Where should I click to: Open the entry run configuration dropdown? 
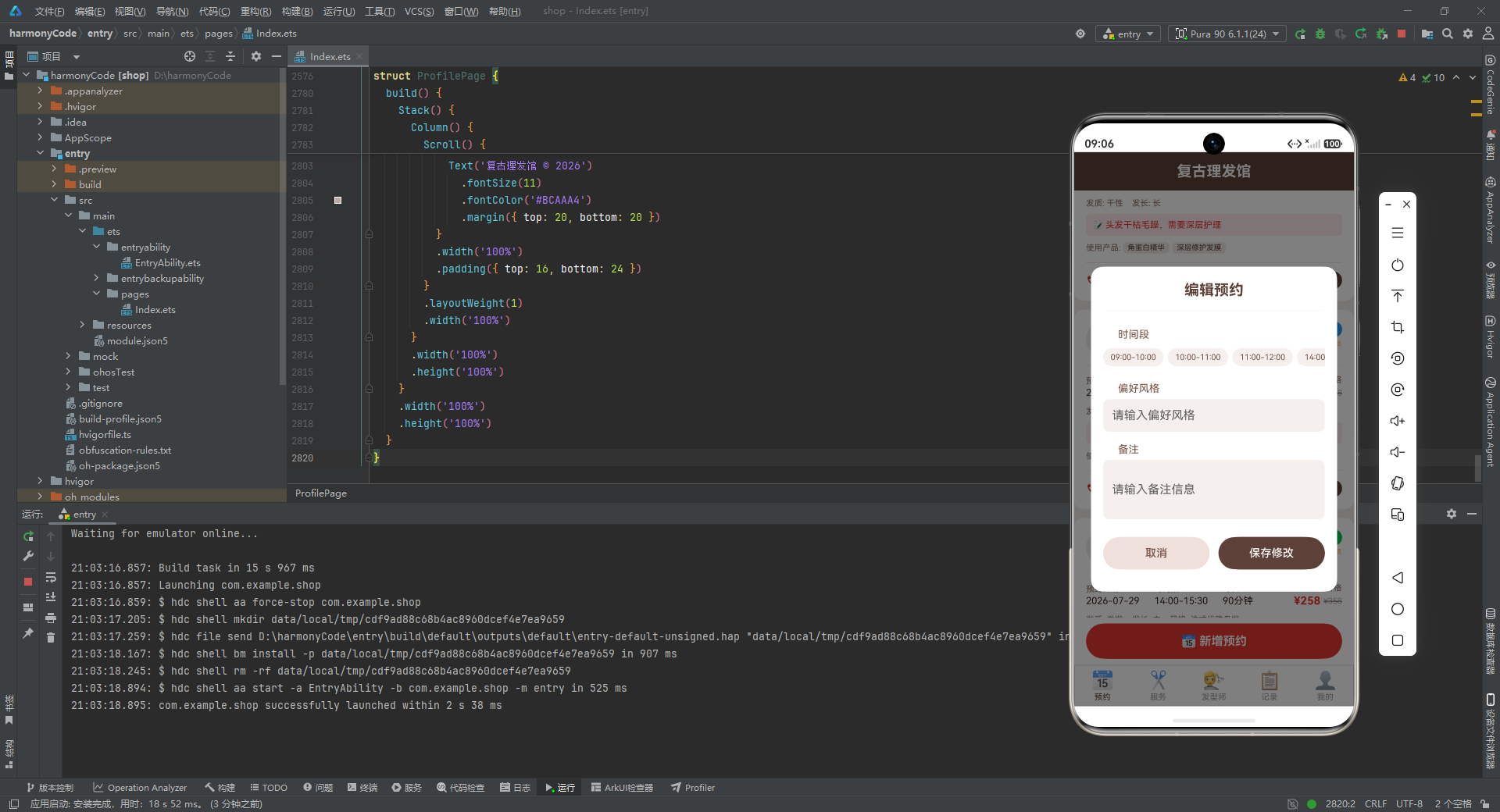1129,34
